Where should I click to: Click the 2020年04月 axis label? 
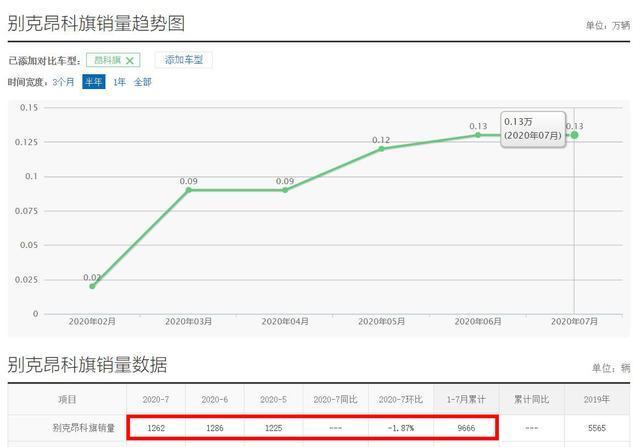[x=285, y=322]
